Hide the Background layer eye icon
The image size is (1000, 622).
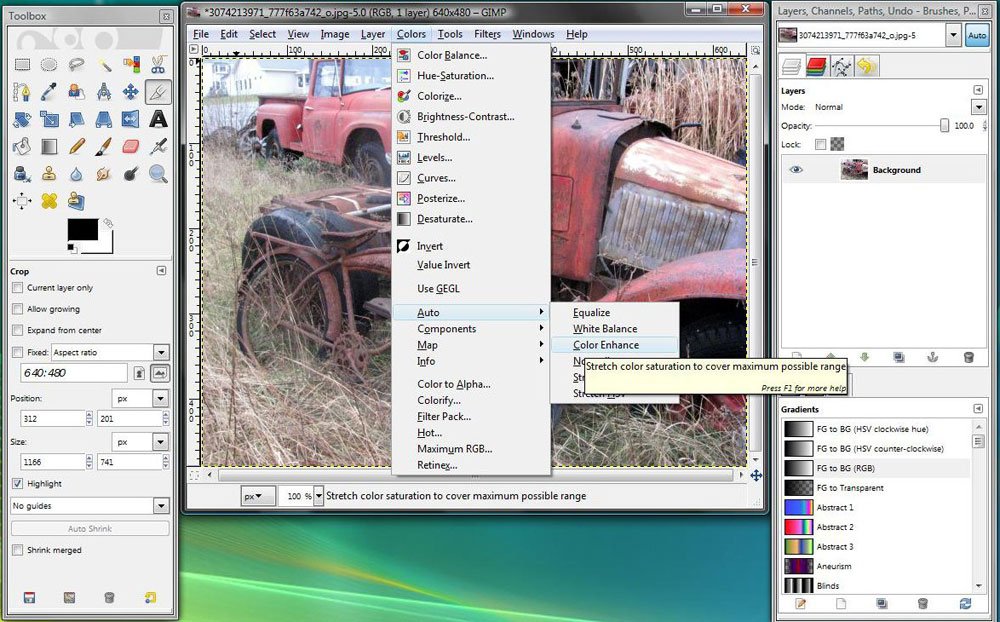796,170
